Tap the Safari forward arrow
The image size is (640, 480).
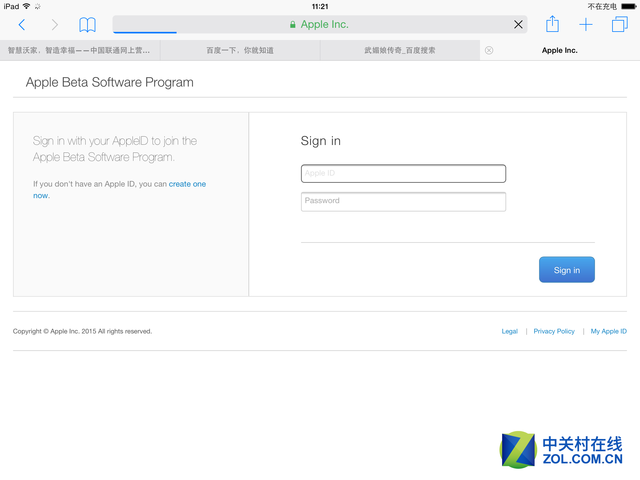tap(55, 25)
